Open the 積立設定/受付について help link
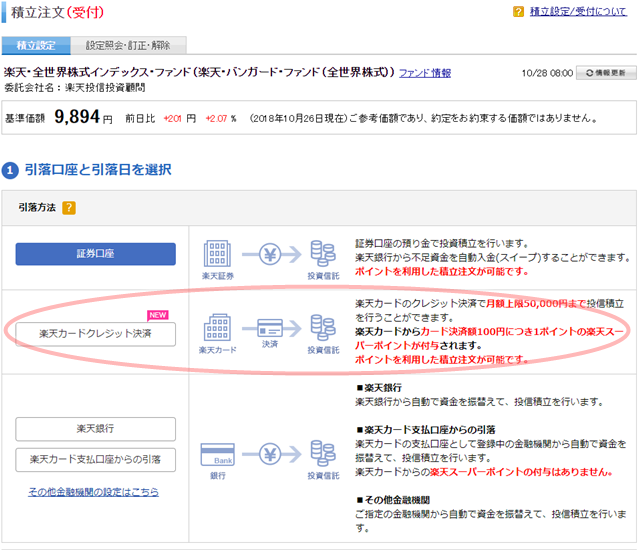 coord(578,11)
